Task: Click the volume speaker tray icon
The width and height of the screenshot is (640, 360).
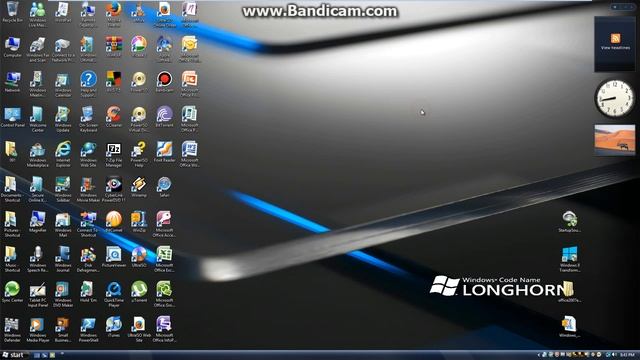Action: [x=614, y=355]
